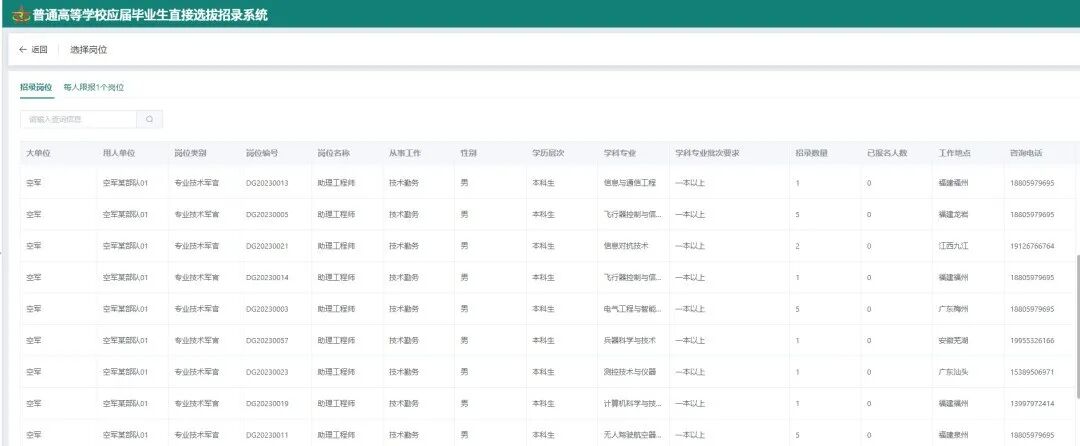Click the 技术勤务 cell in row DG20230011
This screenshot has height=446, width=1080.
[x=404, y=435]
